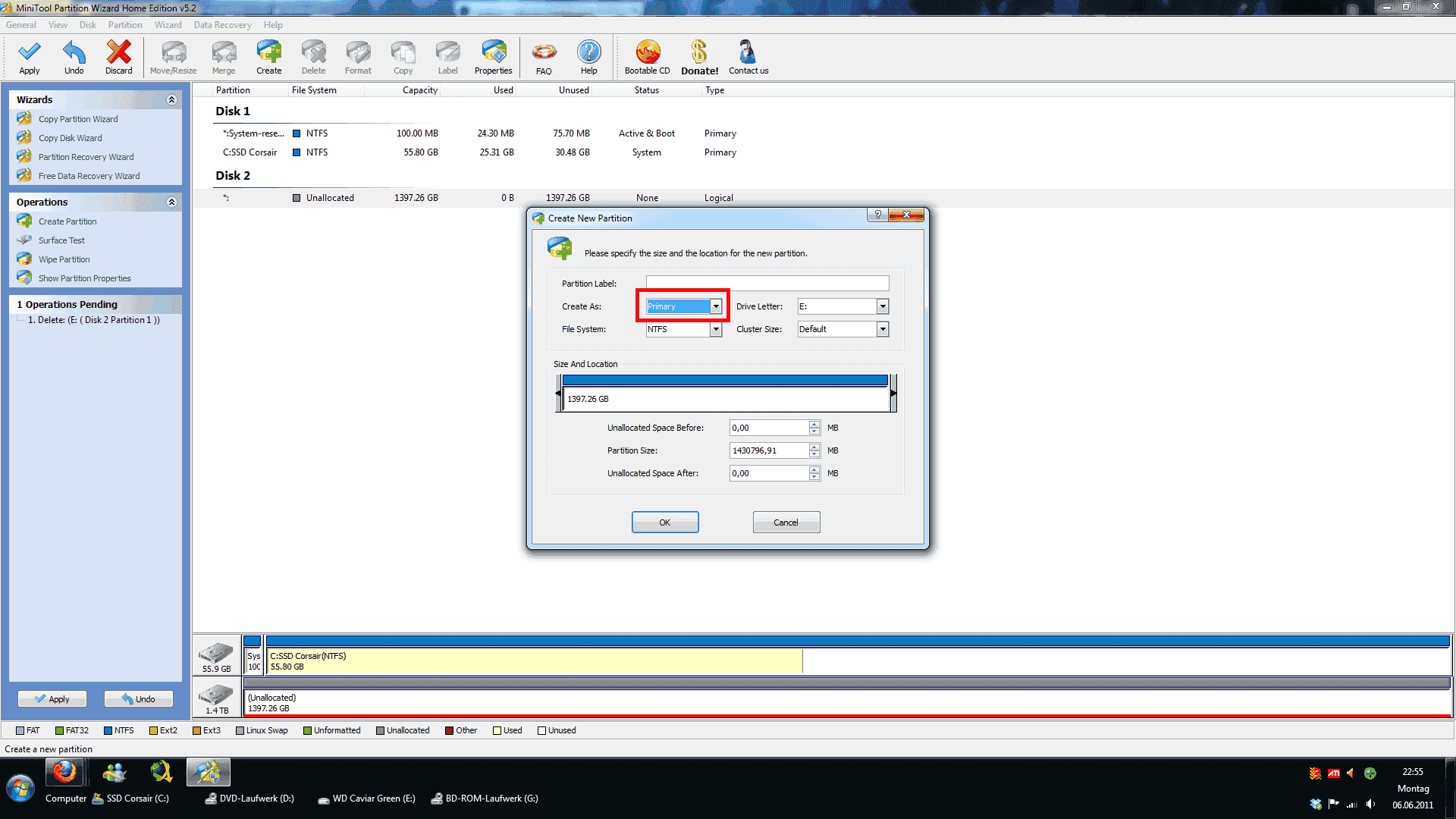Open Partition Recovery Wizard
1456x819 pixels.
point(86,157)
